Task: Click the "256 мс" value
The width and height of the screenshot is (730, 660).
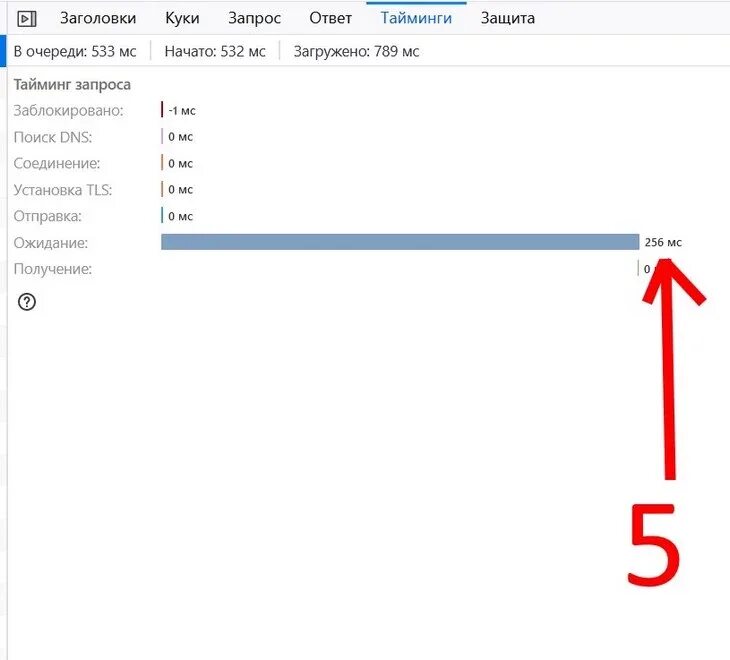Action: 663,242
